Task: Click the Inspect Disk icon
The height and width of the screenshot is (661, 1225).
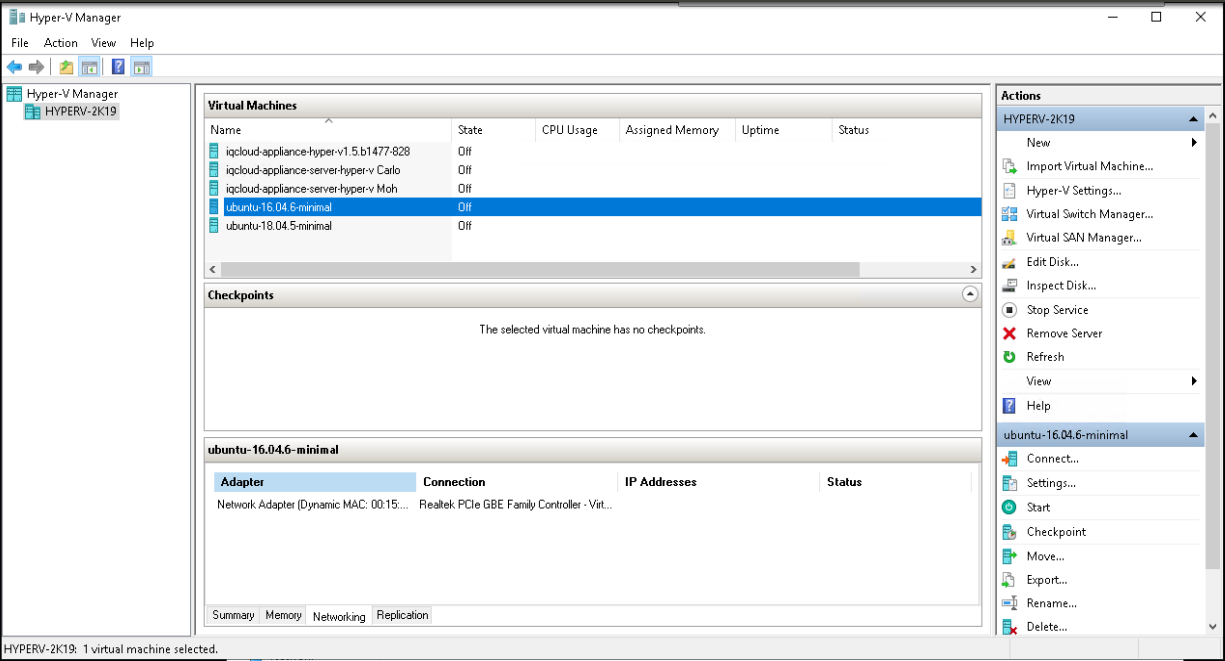Action: [x=1009, y=286]
